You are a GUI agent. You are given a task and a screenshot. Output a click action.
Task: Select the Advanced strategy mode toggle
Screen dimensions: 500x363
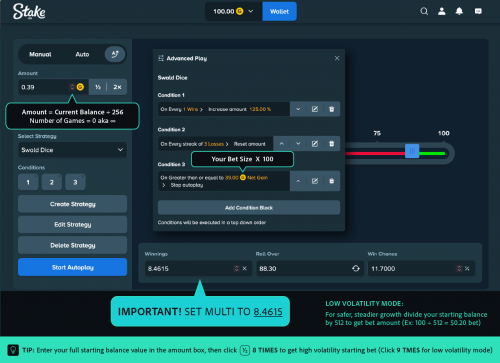pyautogui.click(x=115, y=54)
